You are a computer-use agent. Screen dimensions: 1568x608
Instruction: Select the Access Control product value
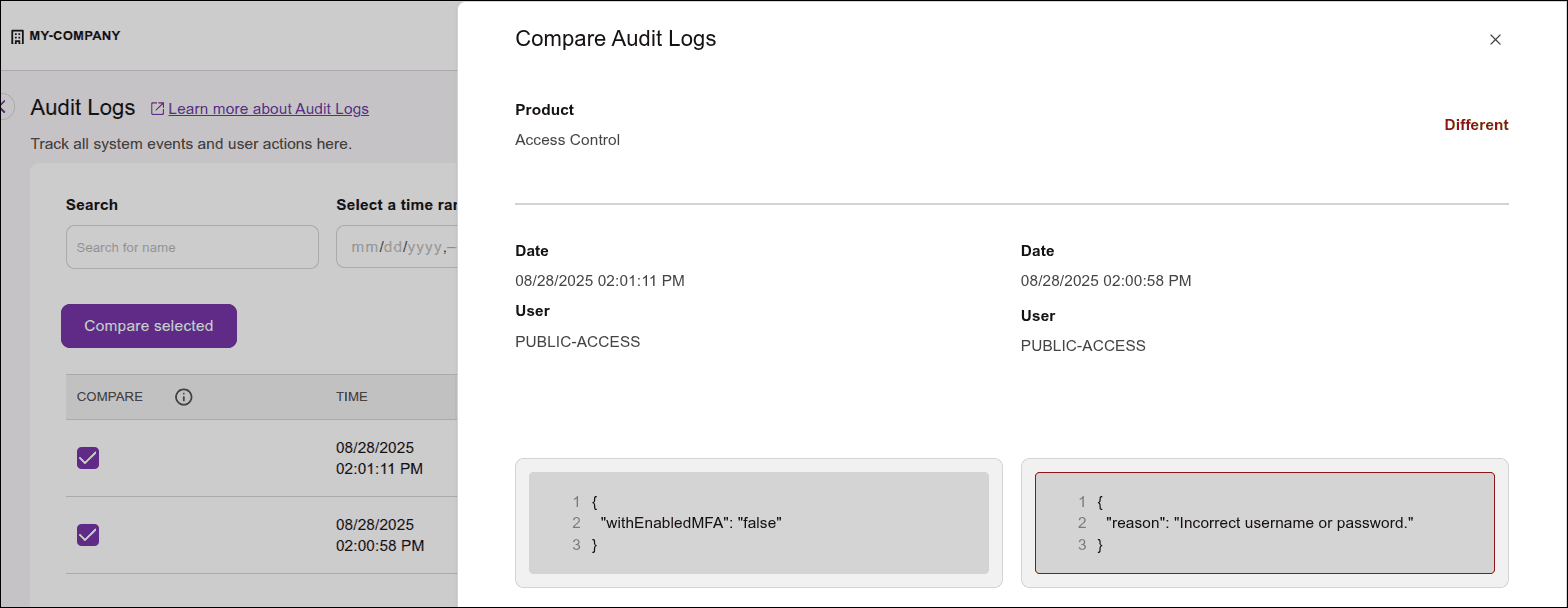coord(567,140)
